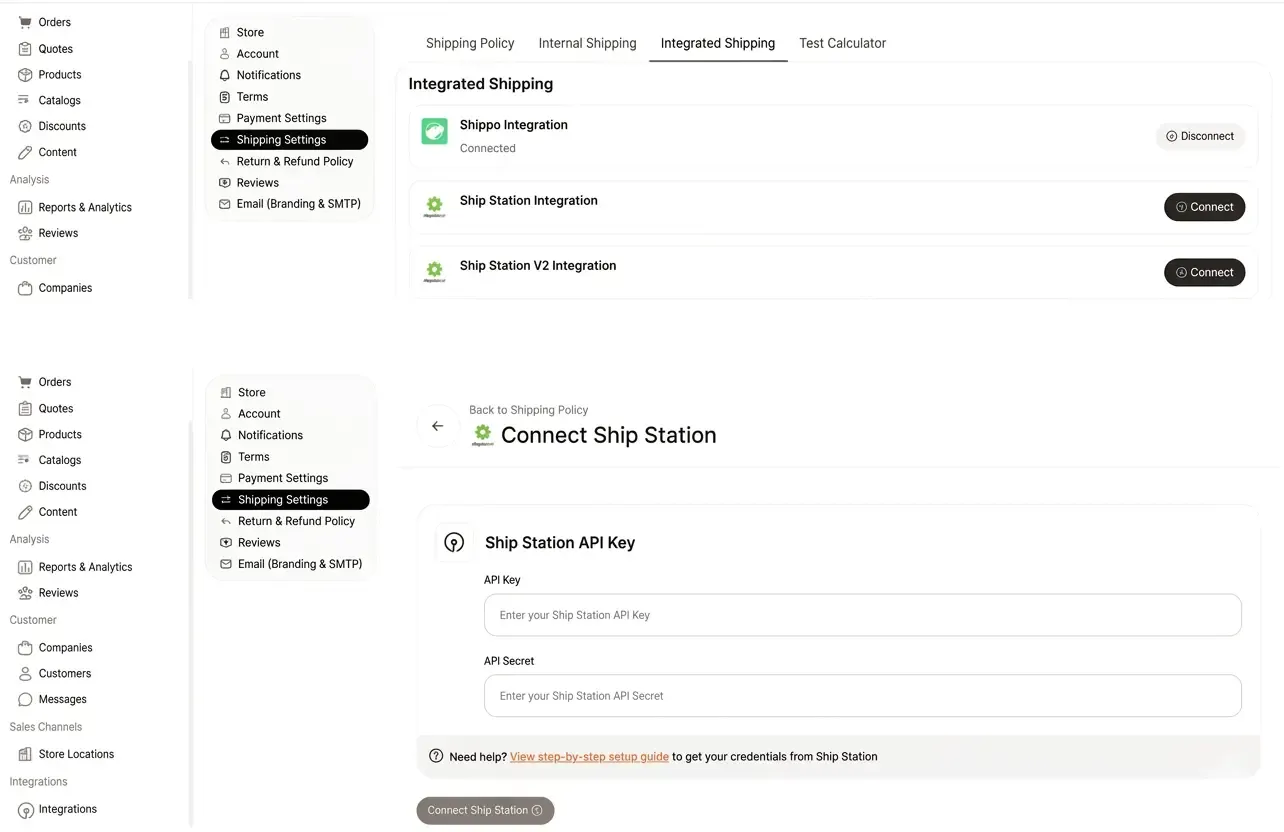Open Integrations in the lower sidebar
The image size is (1284, 832).
click(x=58, y=809)
